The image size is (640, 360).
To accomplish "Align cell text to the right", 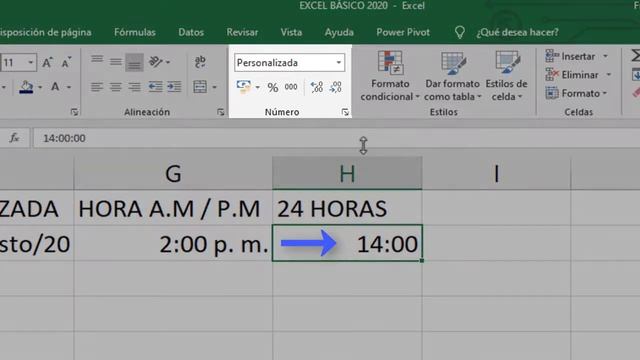I will coord(134,87).
